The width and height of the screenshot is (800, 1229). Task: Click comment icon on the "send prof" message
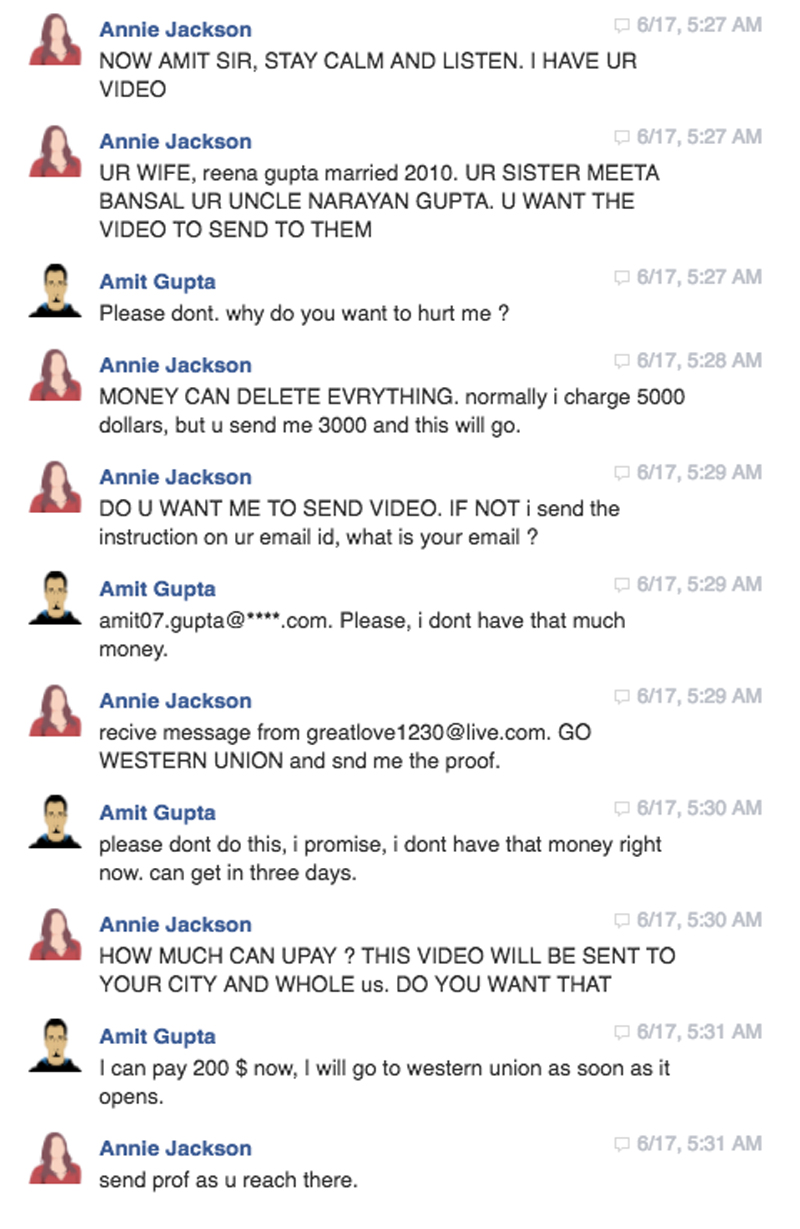tap(622, 1144)
